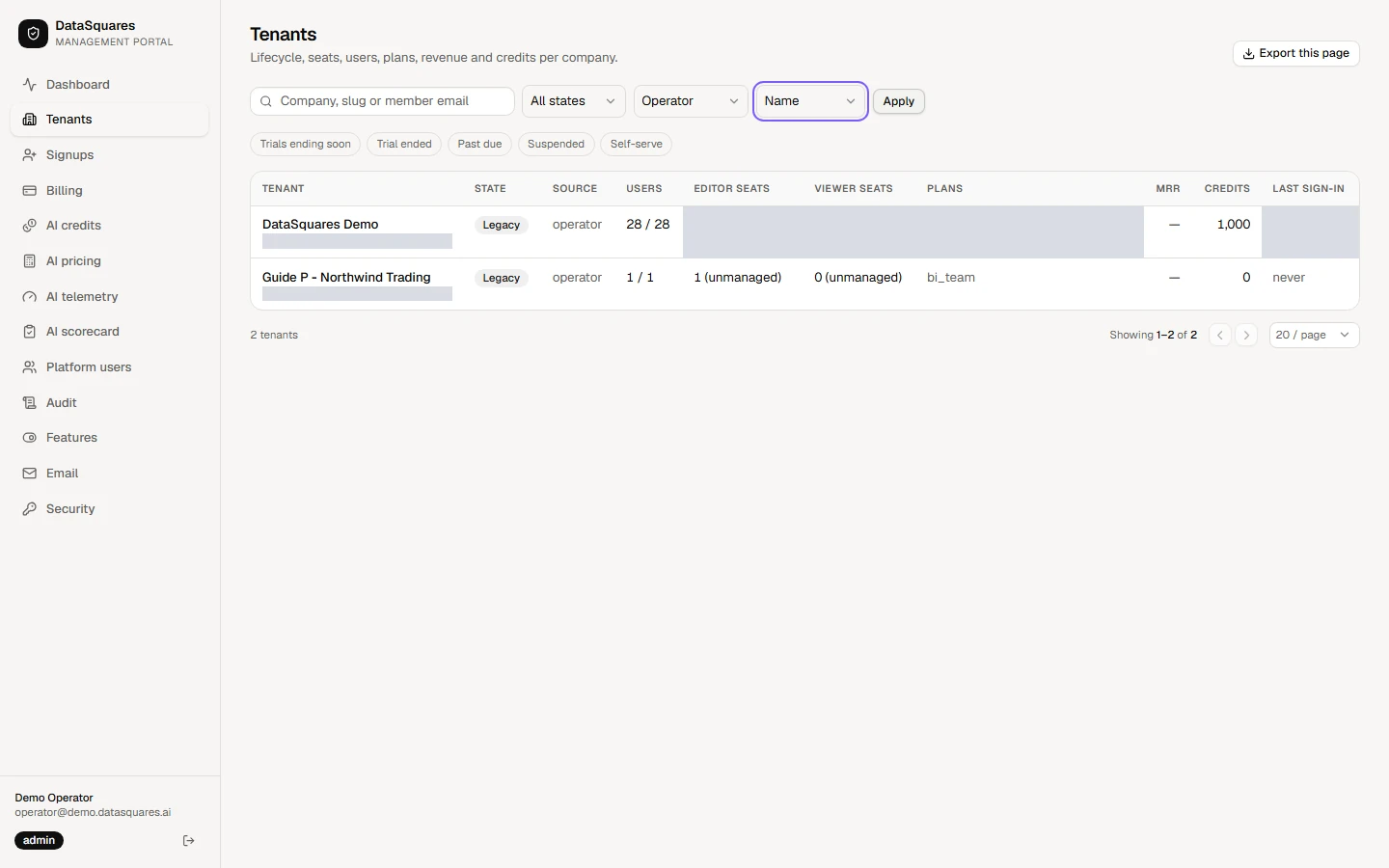Click the next page arrow
1389x868 pixels.
(x=1246, y=335)
